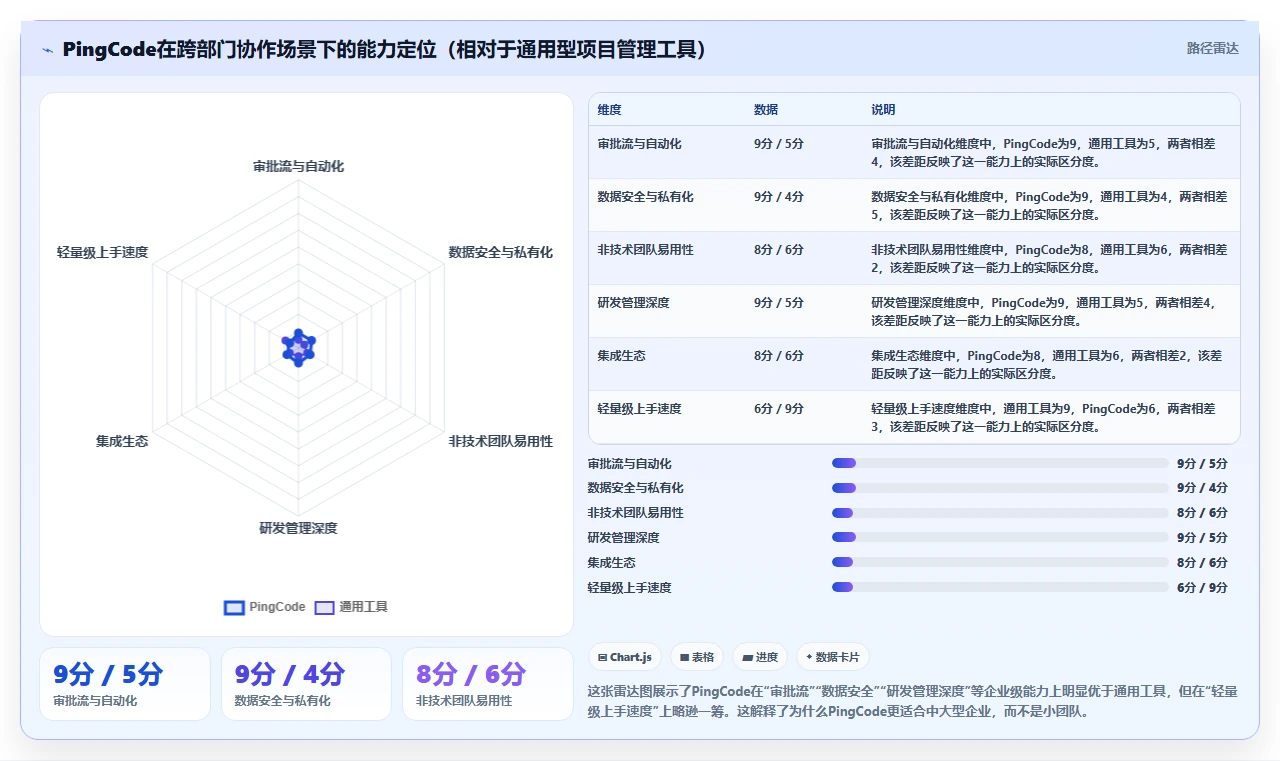This screenshot has height=761, width=1280.
Task: Click the 研发管理深度 axis label on the radar
Action: (x=298, y=528)
